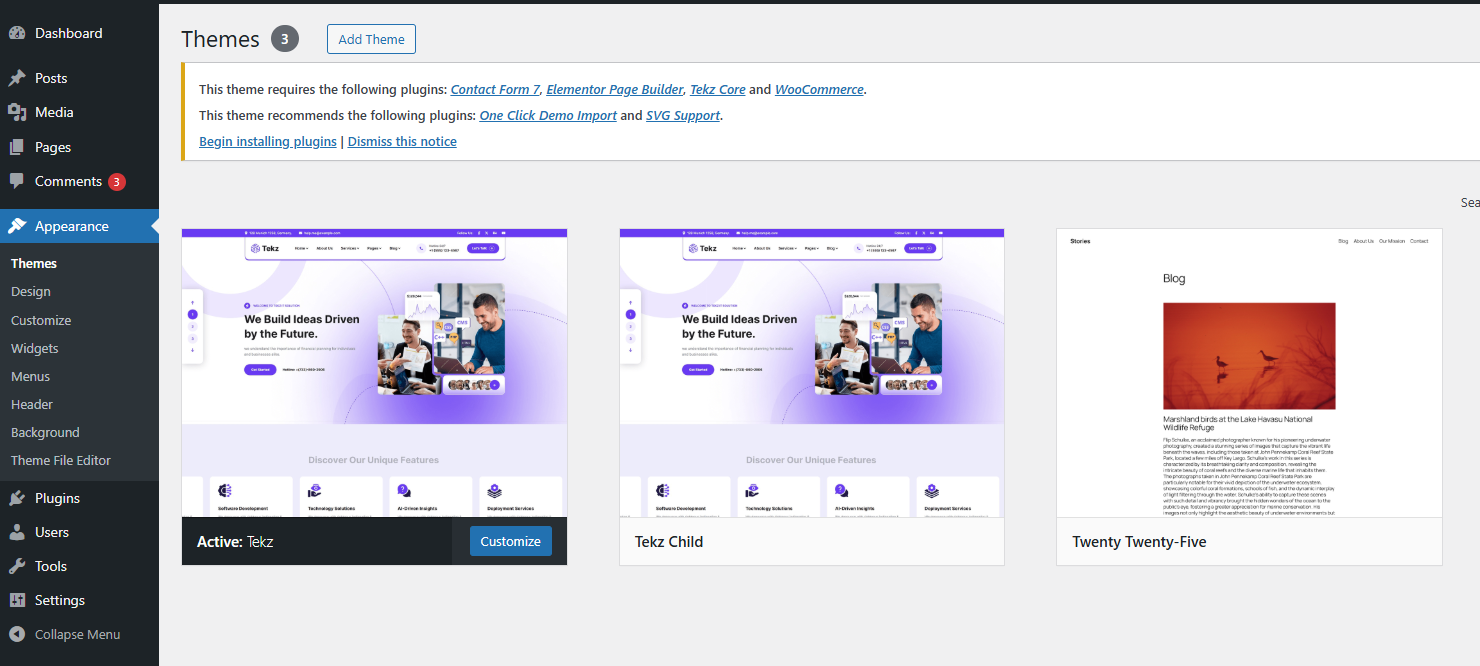
Task: Click the Tools wrench icon
Action: [x=17, y=566]
